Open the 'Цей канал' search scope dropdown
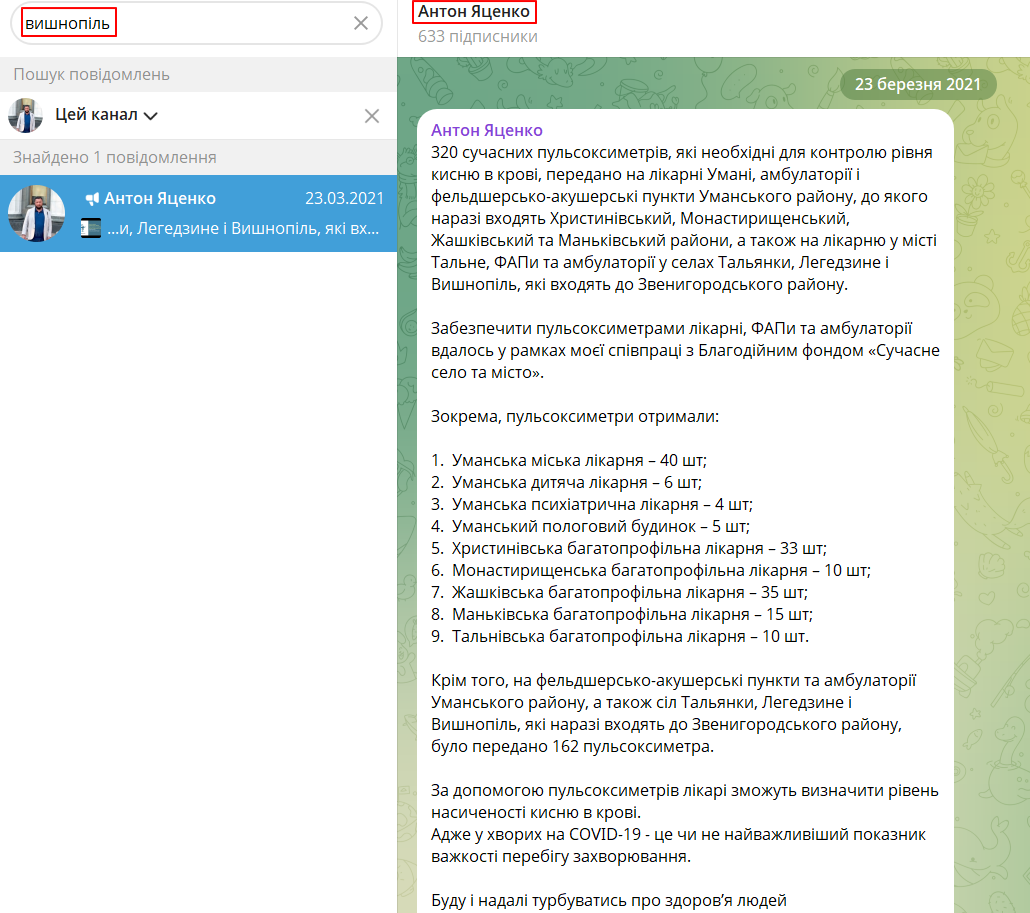 (x=106, y=115)
